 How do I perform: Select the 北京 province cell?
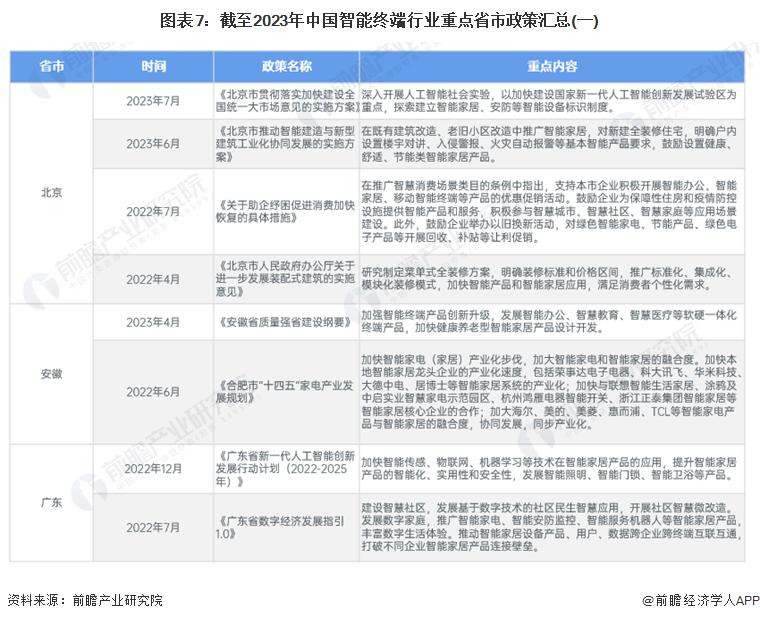(x=52, y=192)
